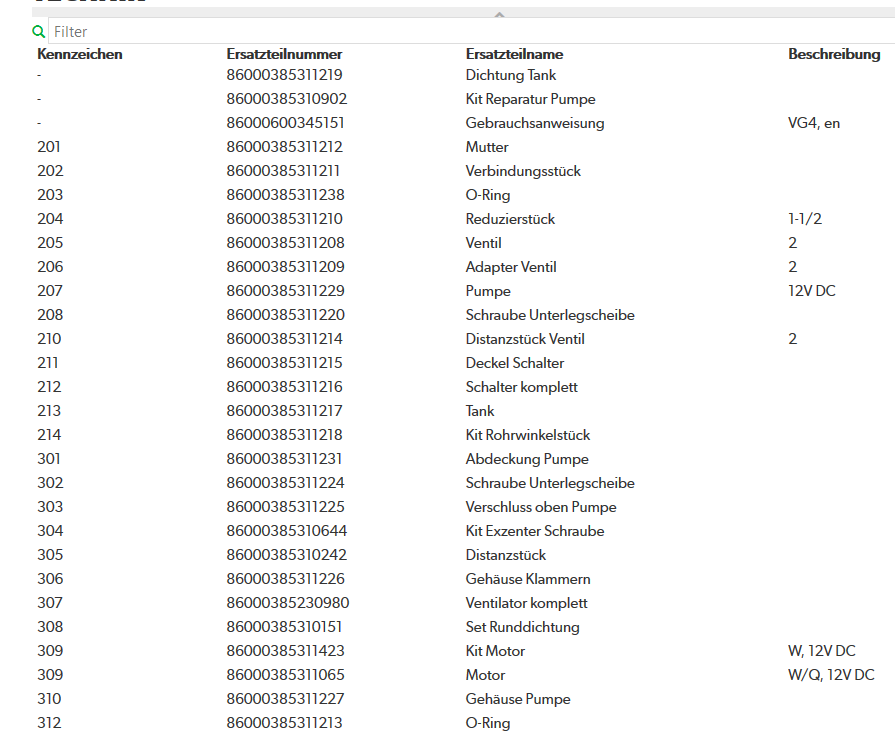Select the Dichtung Tank row name
Viewport: 895px width, 743px height.
point(511,75)
